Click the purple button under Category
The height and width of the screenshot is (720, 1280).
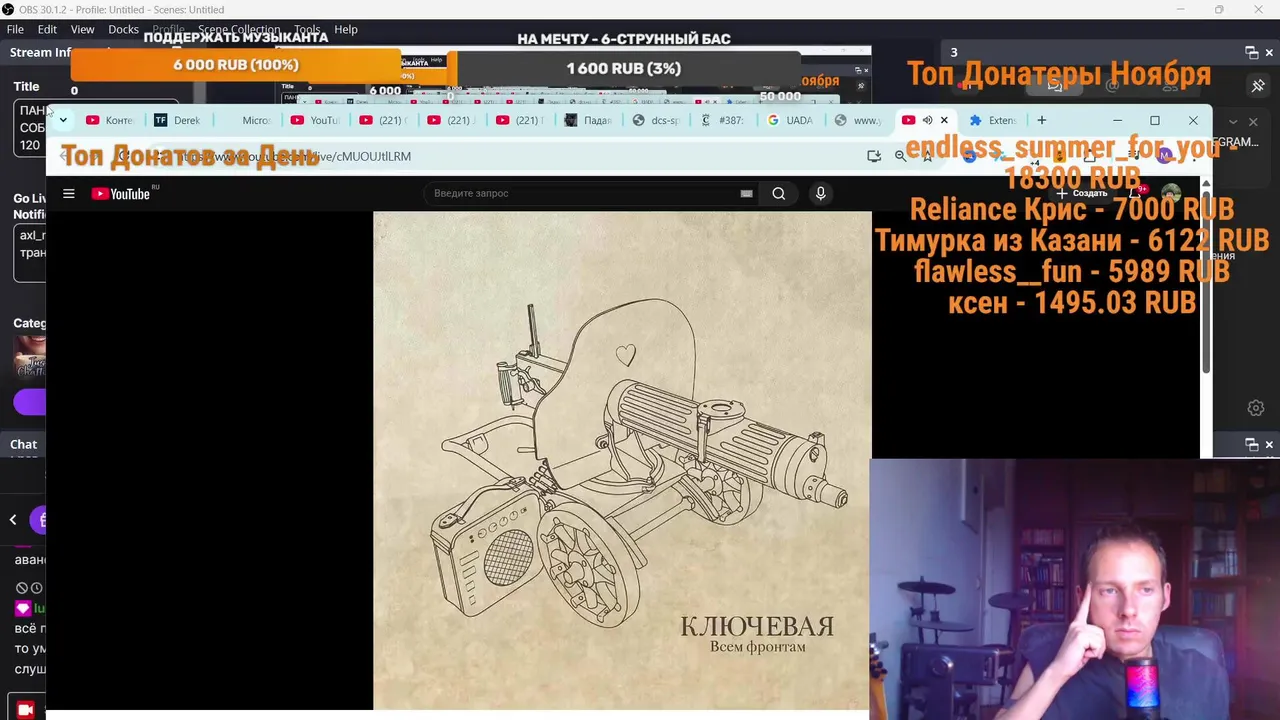tap(30, 402)
